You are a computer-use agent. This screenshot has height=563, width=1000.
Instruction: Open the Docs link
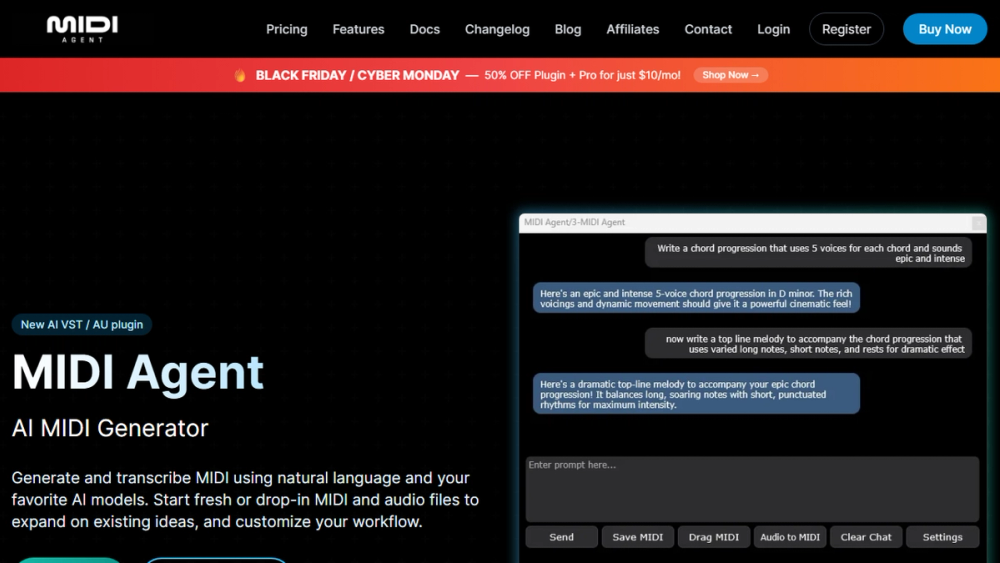tap(425, 29)
